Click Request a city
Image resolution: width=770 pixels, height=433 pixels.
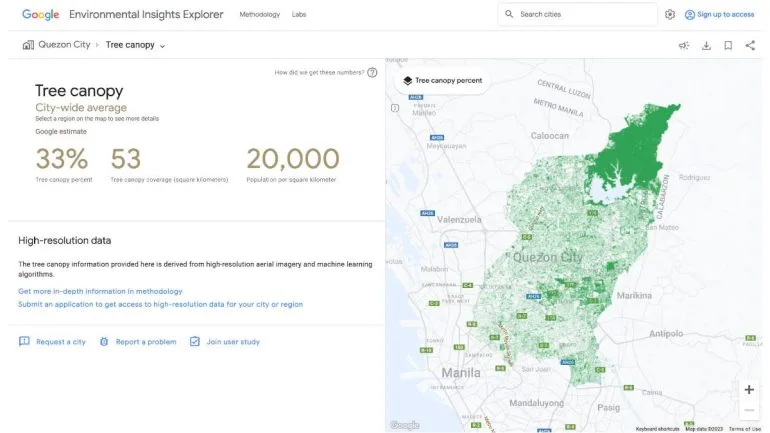tap(60, 342)
